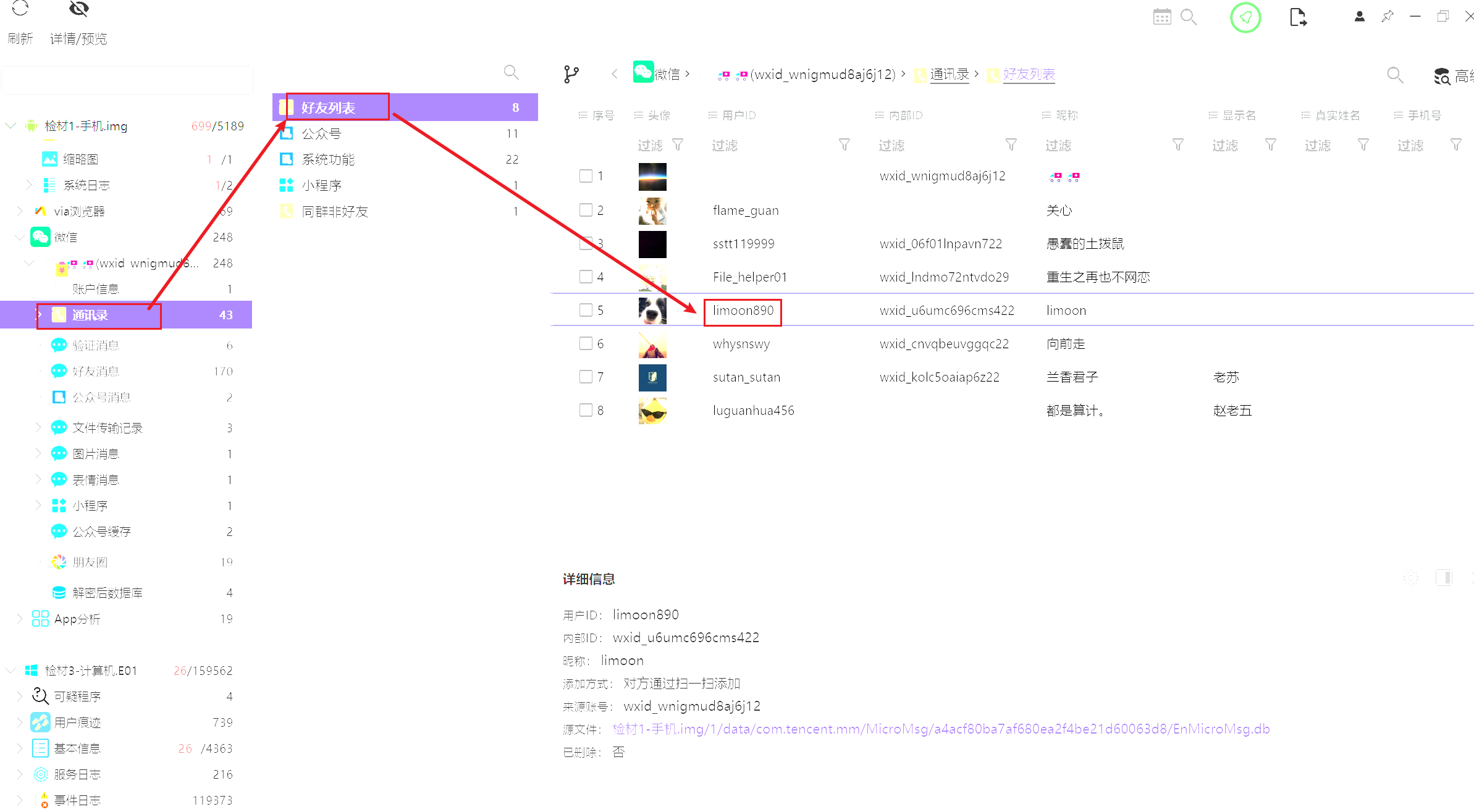
Task: Select 公众号 in the category list
Action: click(321, 133)
